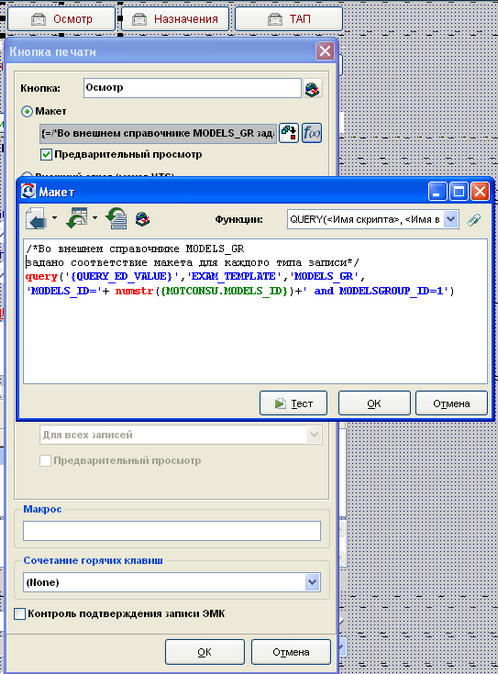
Task: Click the green arrow table icon in Макет toolbar
Action: click(77, 218)
